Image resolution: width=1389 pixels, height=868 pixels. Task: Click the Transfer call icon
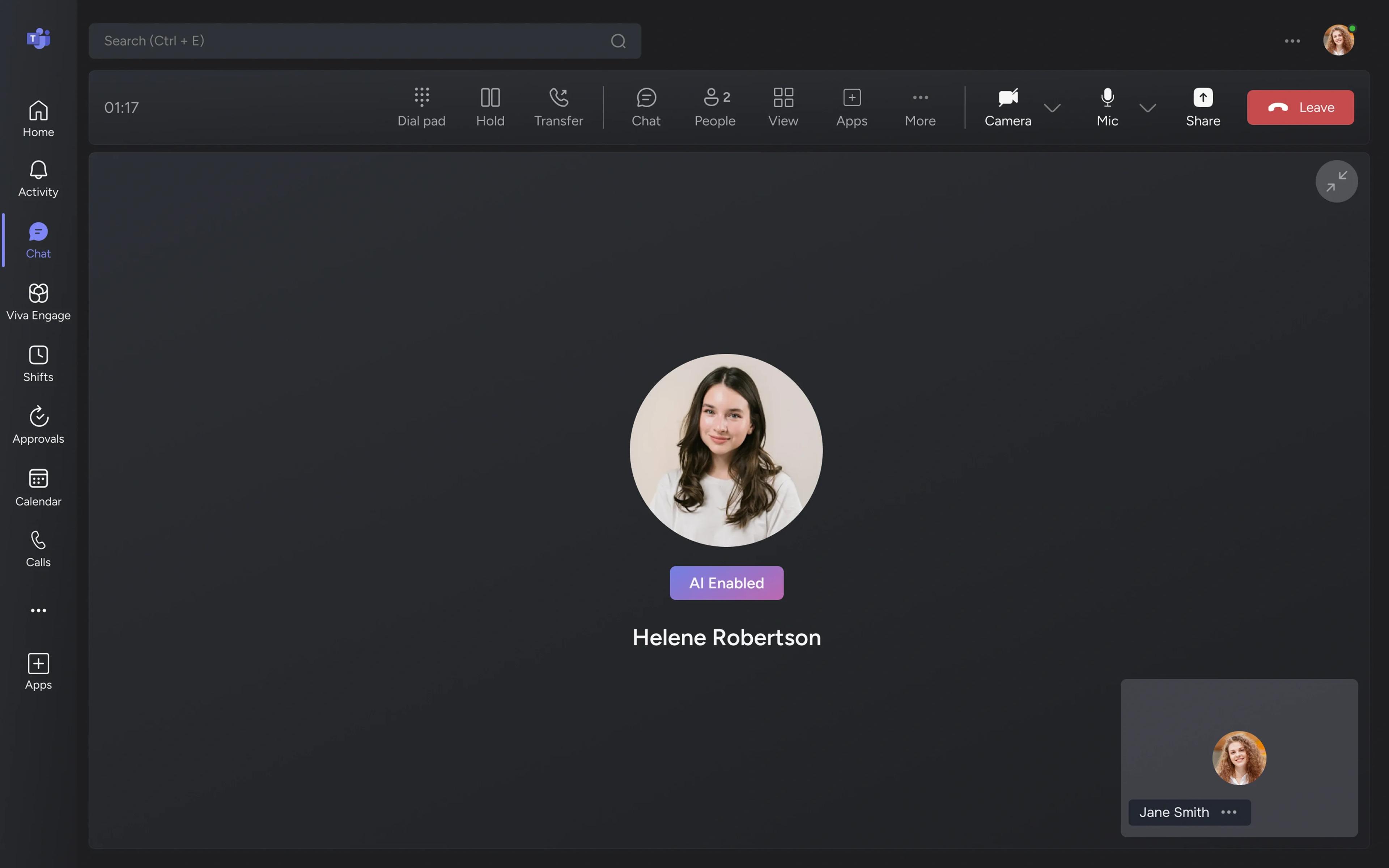558,107
